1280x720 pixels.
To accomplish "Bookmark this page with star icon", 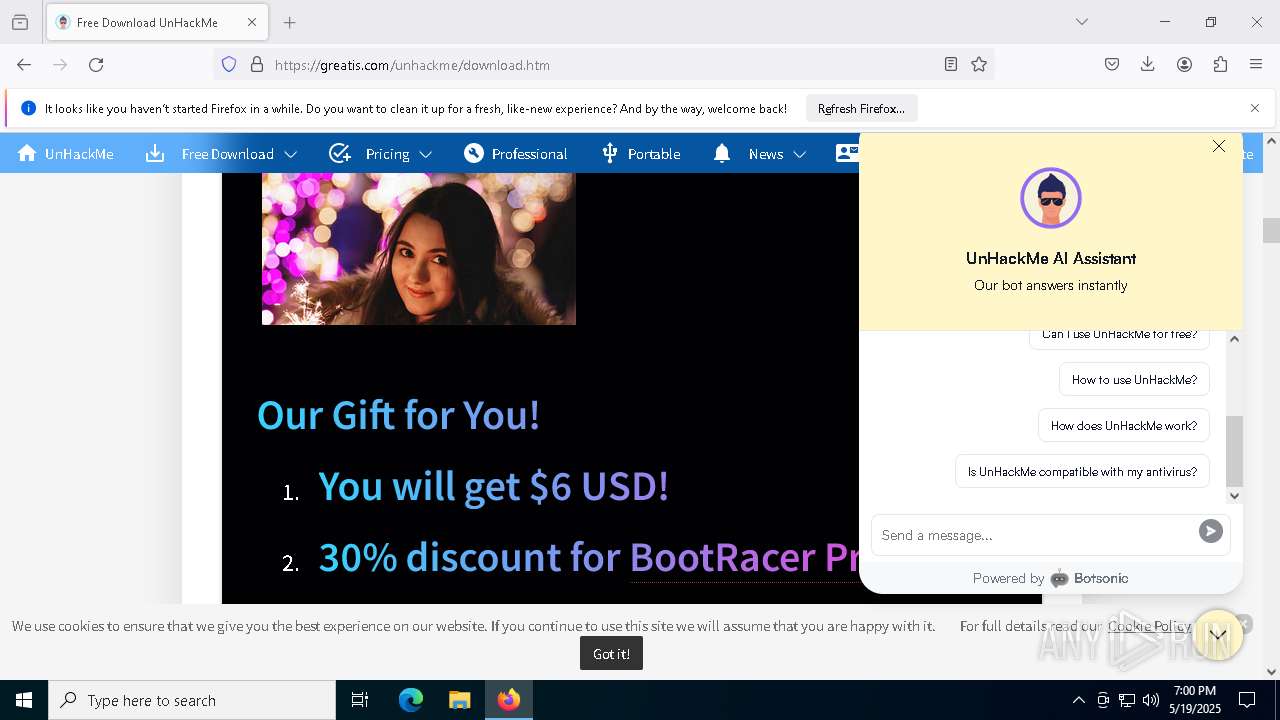I will click(x=979, y=64).
